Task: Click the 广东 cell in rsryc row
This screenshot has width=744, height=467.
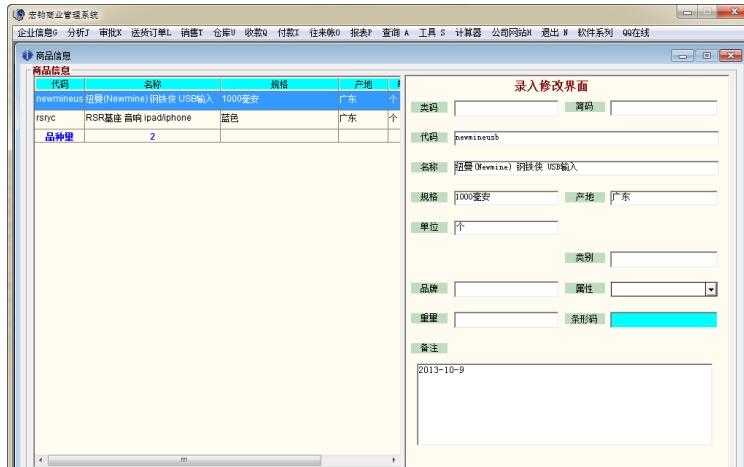Action: pyautogui.click(x=363, y=118)
